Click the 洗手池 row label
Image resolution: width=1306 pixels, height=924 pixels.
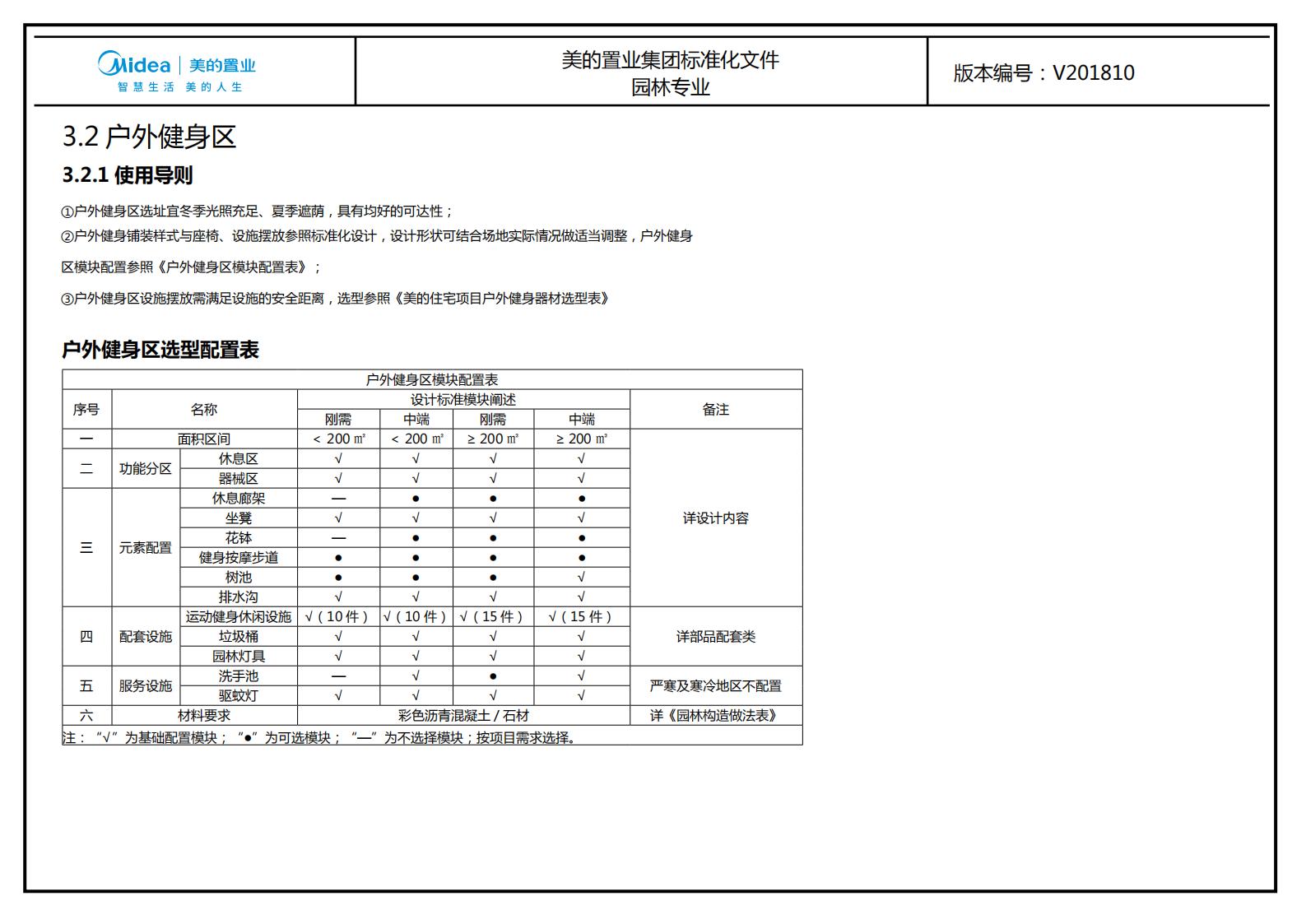[x=239, y=676]
